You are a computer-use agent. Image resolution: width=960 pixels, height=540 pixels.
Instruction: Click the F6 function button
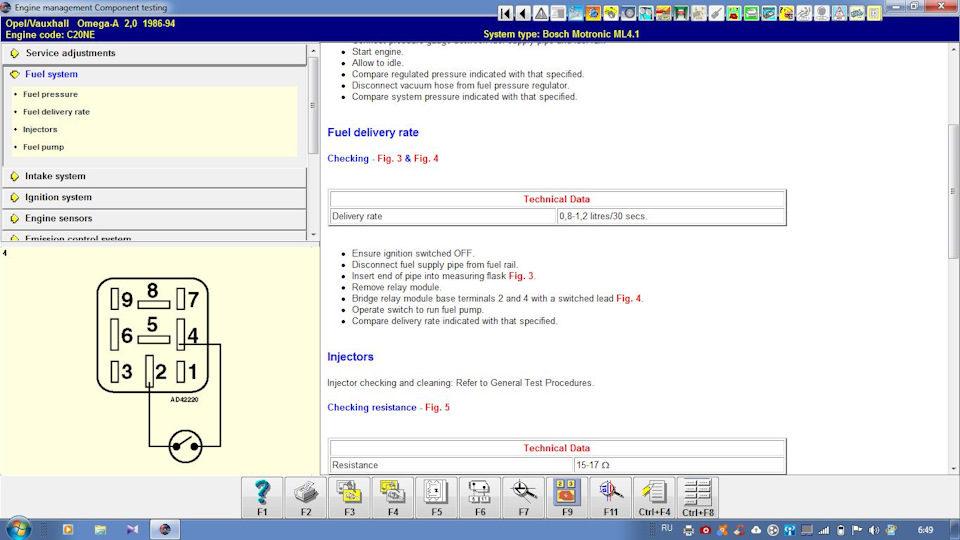(x=480, y=497)
